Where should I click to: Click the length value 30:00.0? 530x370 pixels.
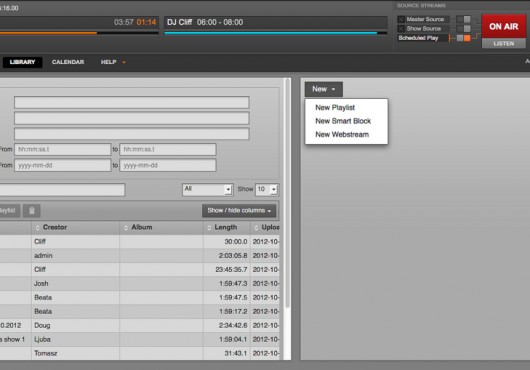click(x=236, y=242)
